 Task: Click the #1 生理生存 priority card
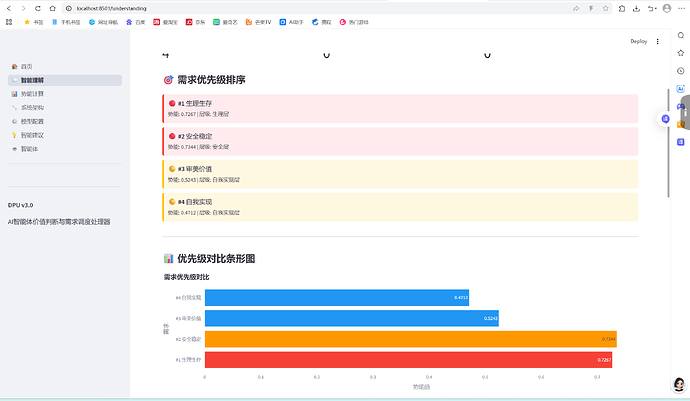(400, 108)
